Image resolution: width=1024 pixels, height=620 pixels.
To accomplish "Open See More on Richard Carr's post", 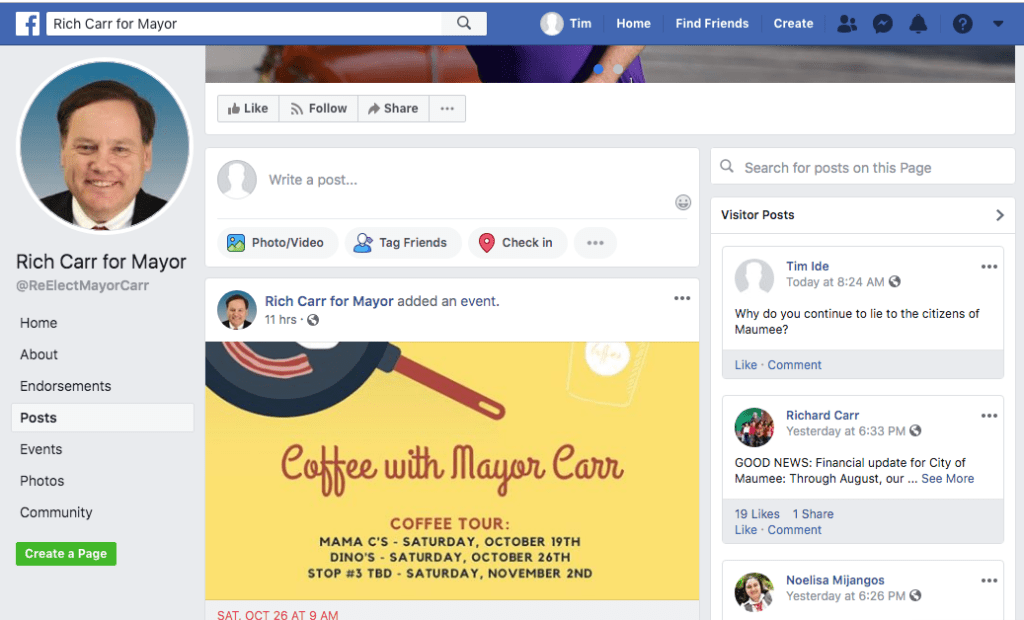I will [947, 479].
